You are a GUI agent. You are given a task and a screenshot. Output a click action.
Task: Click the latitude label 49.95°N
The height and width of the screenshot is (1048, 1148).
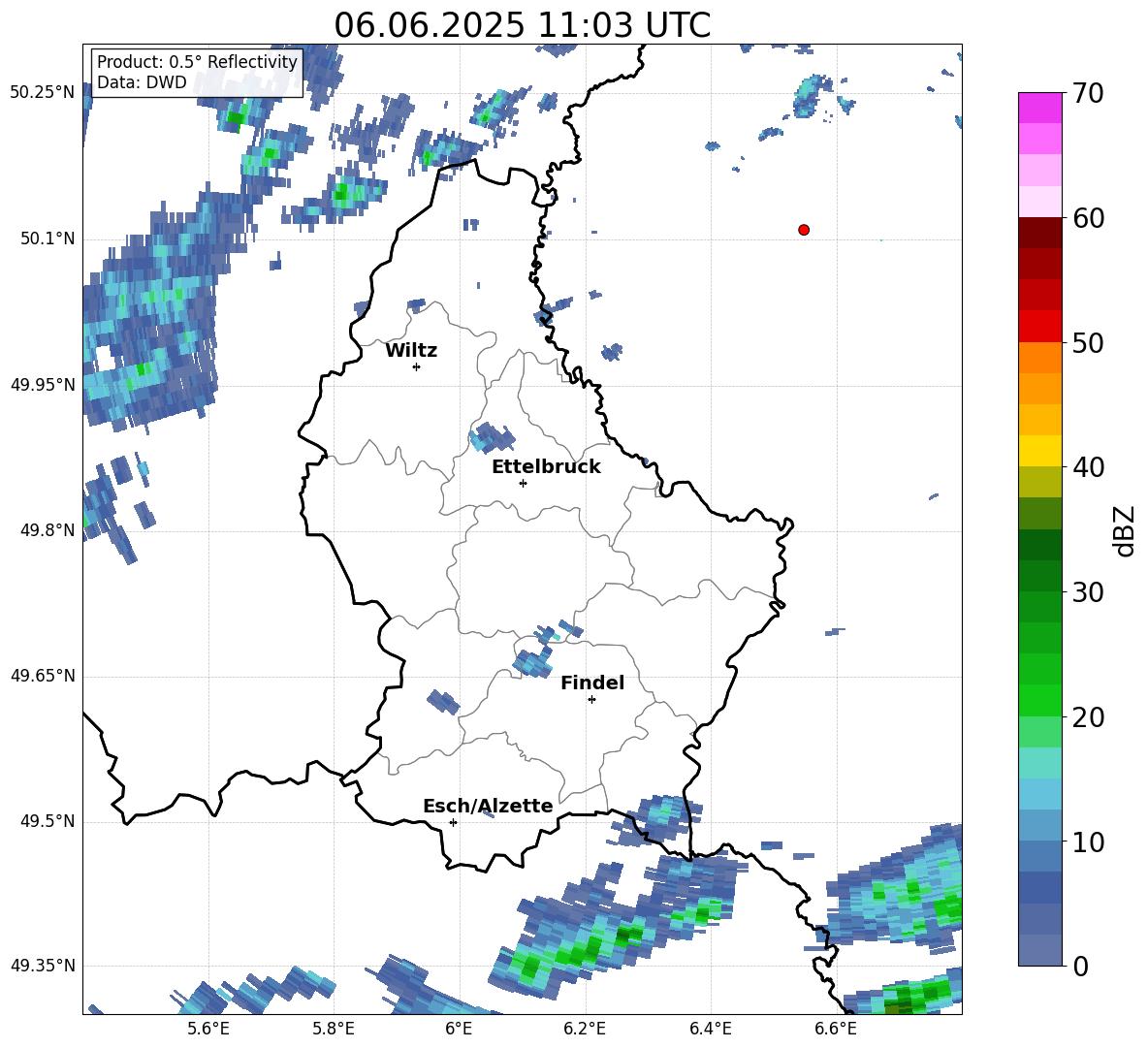(x=43, y=385)
